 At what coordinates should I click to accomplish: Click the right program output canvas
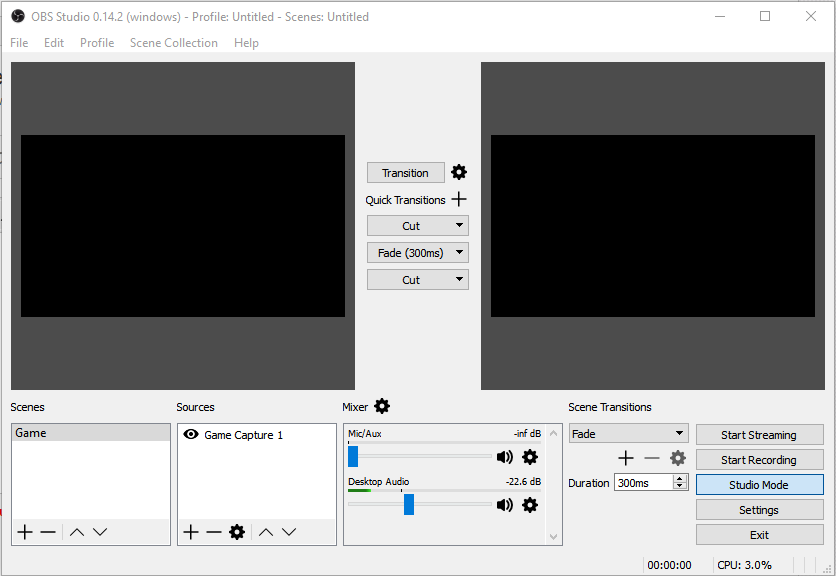click(x=653, y=226)
